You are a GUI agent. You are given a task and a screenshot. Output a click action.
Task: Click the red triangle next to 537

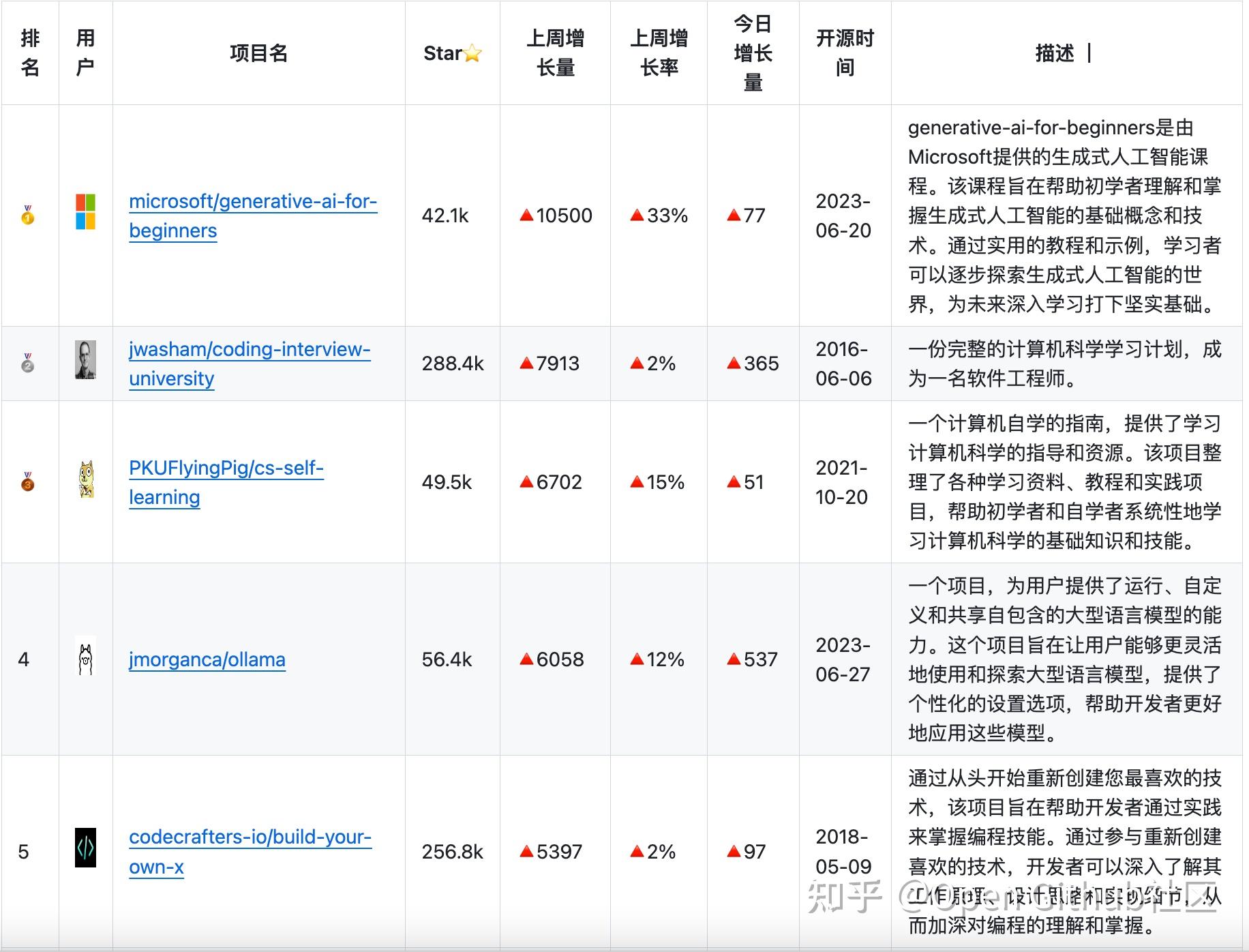[733, 659]
